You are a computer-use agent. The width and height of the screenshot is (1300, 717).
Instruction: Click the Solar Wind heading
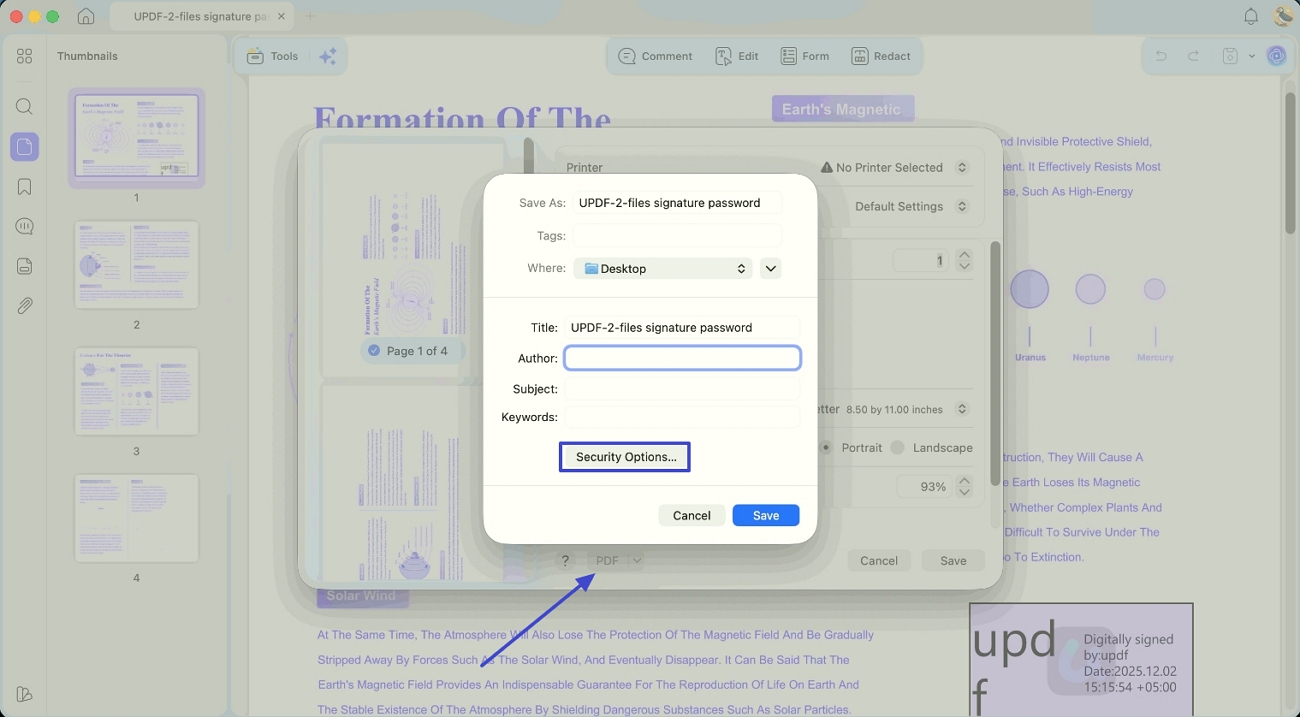click(362, 596)
